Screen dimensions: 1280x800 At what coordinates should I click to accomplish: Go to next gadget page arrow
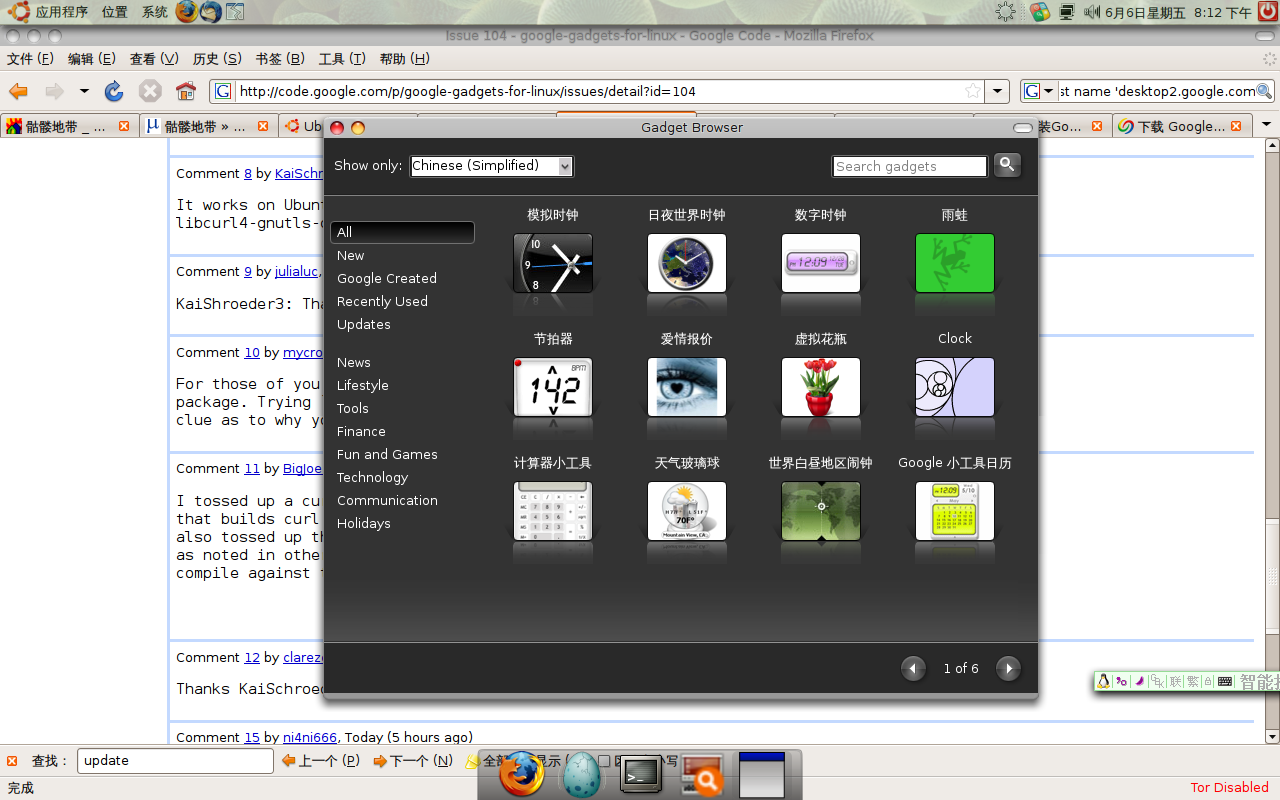click(1008, 668)
